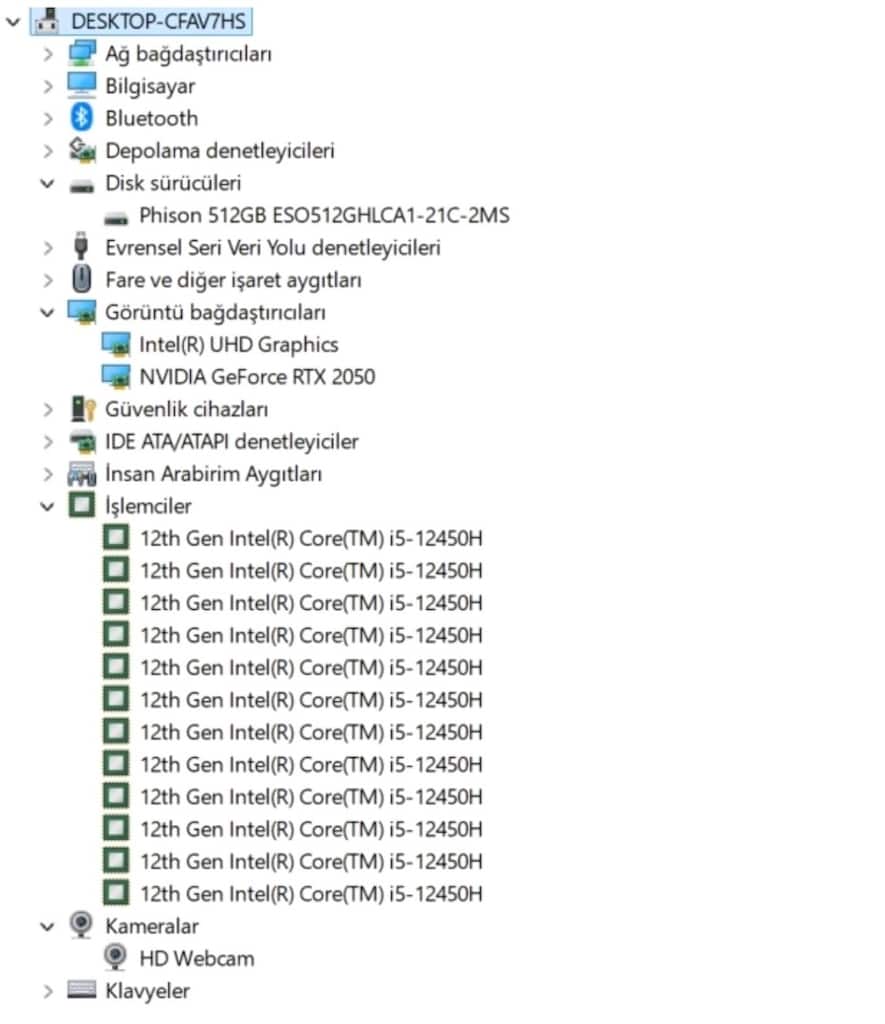The image size is (885, 1024).
Task: Expand Depolama denetleyicileri category
Action: [47, 151]
